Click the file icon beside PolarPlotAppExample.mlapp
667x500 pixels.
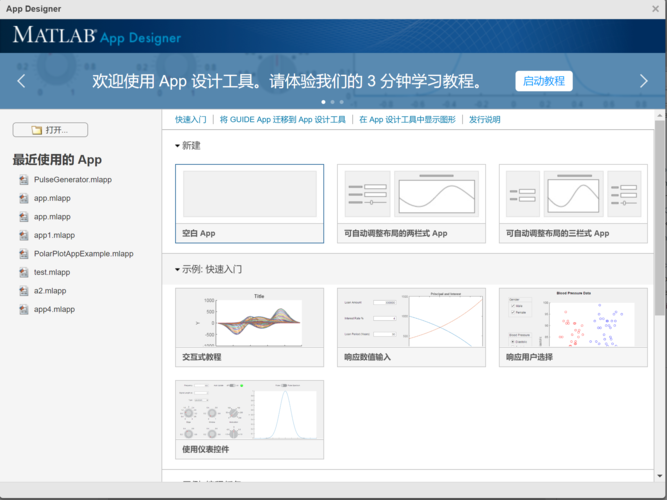pyautogui.click(x=24, y=254)
